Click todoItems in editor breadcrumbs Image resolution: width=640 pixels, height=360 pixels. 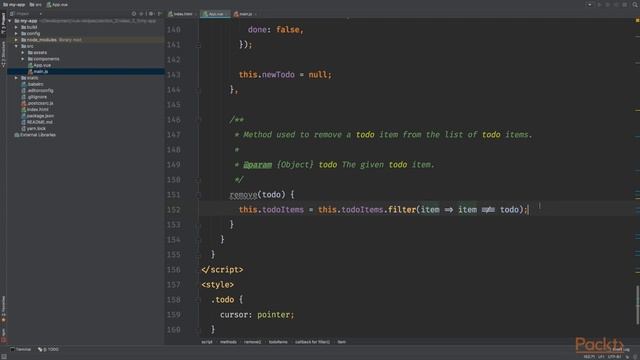point(278,342)
